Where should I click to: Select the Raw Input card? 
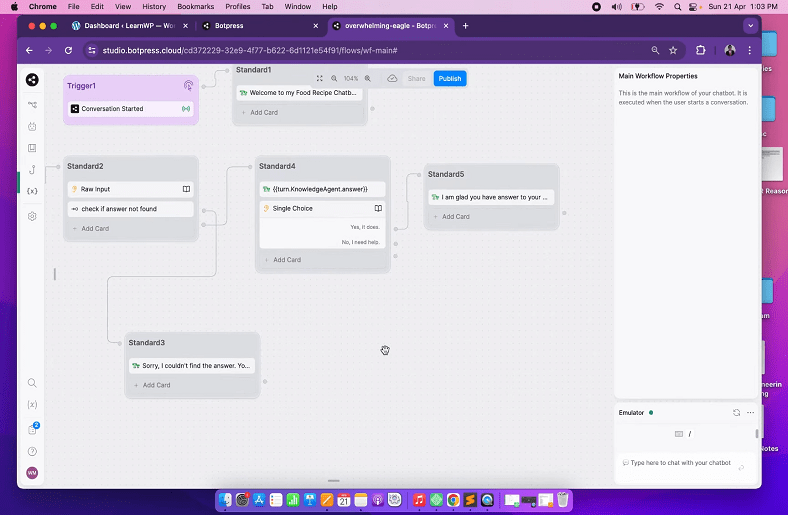pyautogui.click(x=131, y=189)
